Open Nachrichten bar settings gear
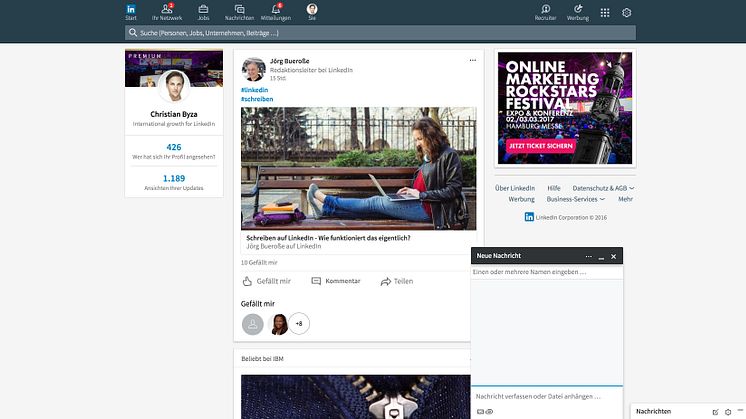 pyautogui.click(x=728, y=412)
